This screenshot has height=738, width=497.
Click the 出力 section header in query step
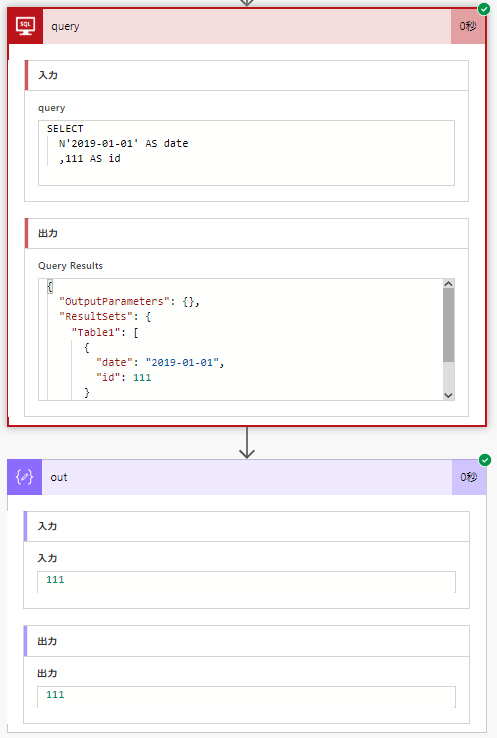[247, 233]
